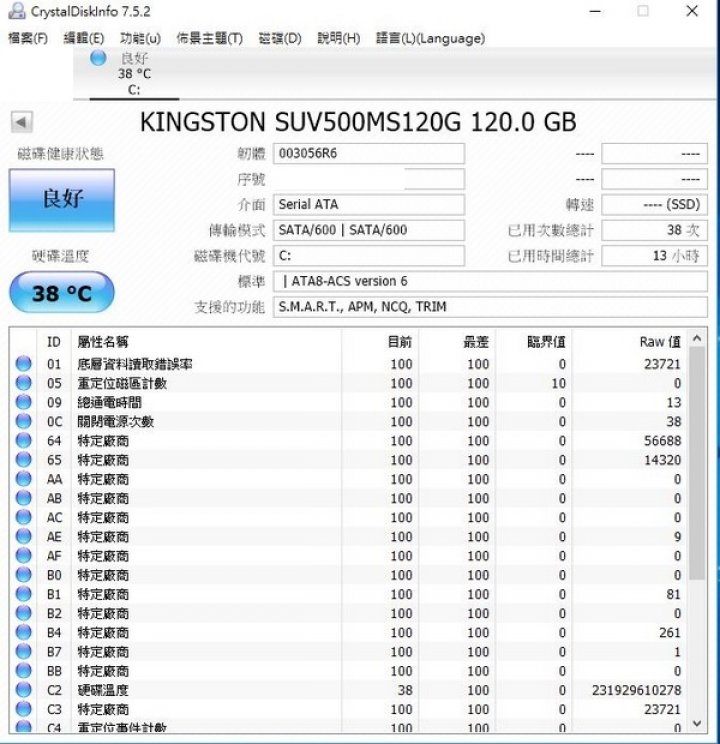Click the 38 °C temperature button
The width and height of the screenshot is (720, 744).
(62, 292)
